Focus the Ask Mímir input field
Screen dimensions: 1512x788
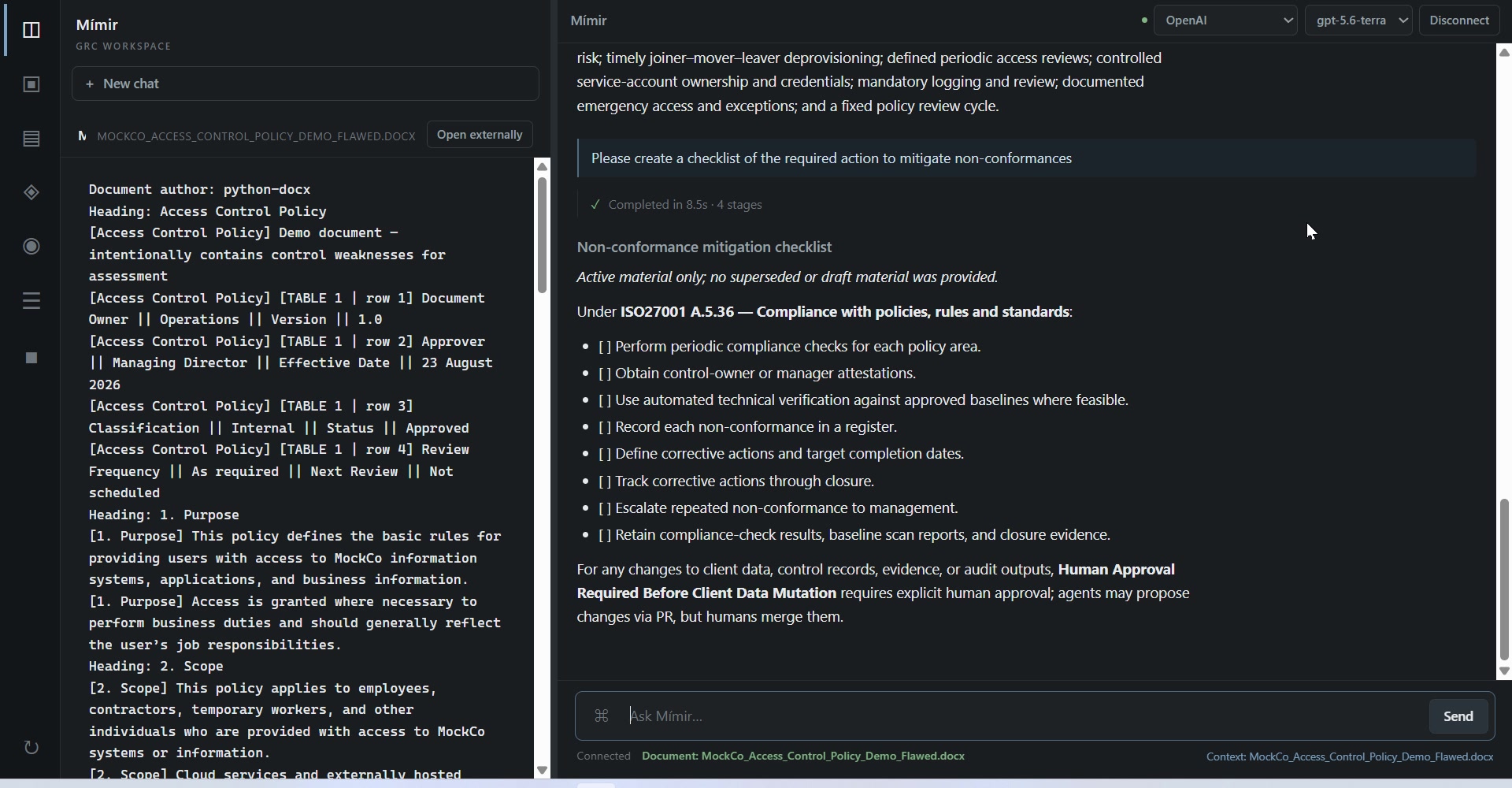coord(1024,716)
